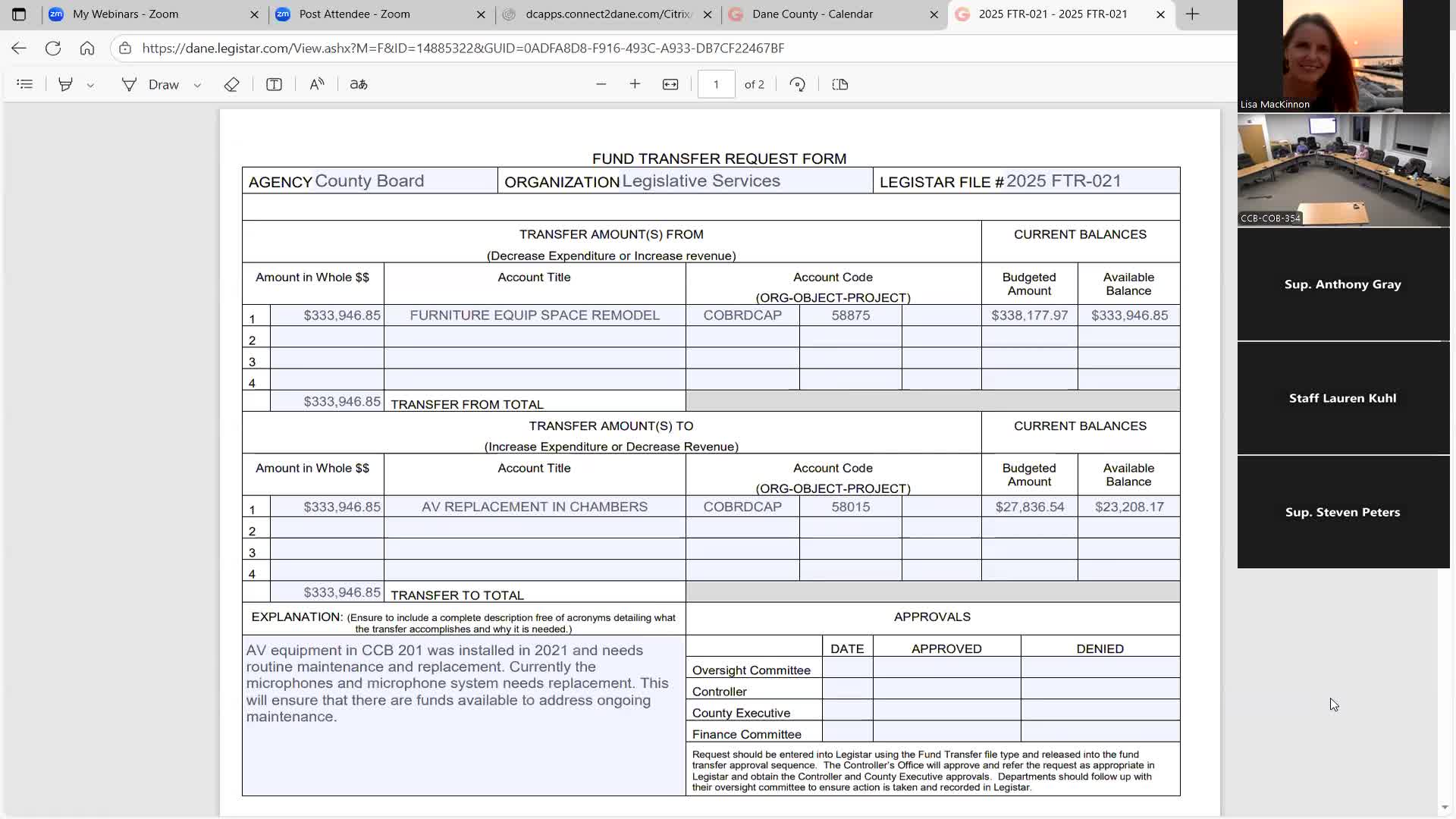Image resolution: width=1456 pixels, height=819 pixels.
Task: Open a new browser tab
Action: 1192,14
